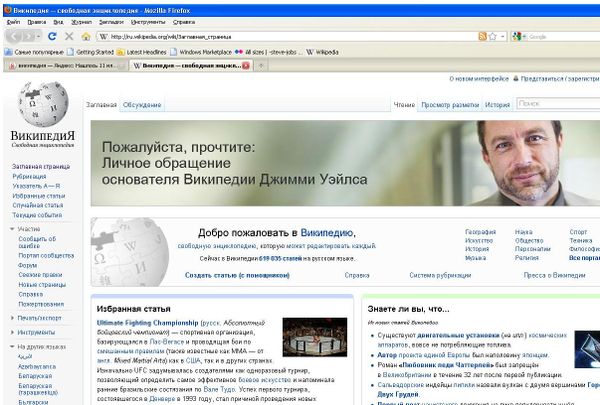Open the Wikipedia bookmark in bookmarks toolbar

tap(322, 52)
